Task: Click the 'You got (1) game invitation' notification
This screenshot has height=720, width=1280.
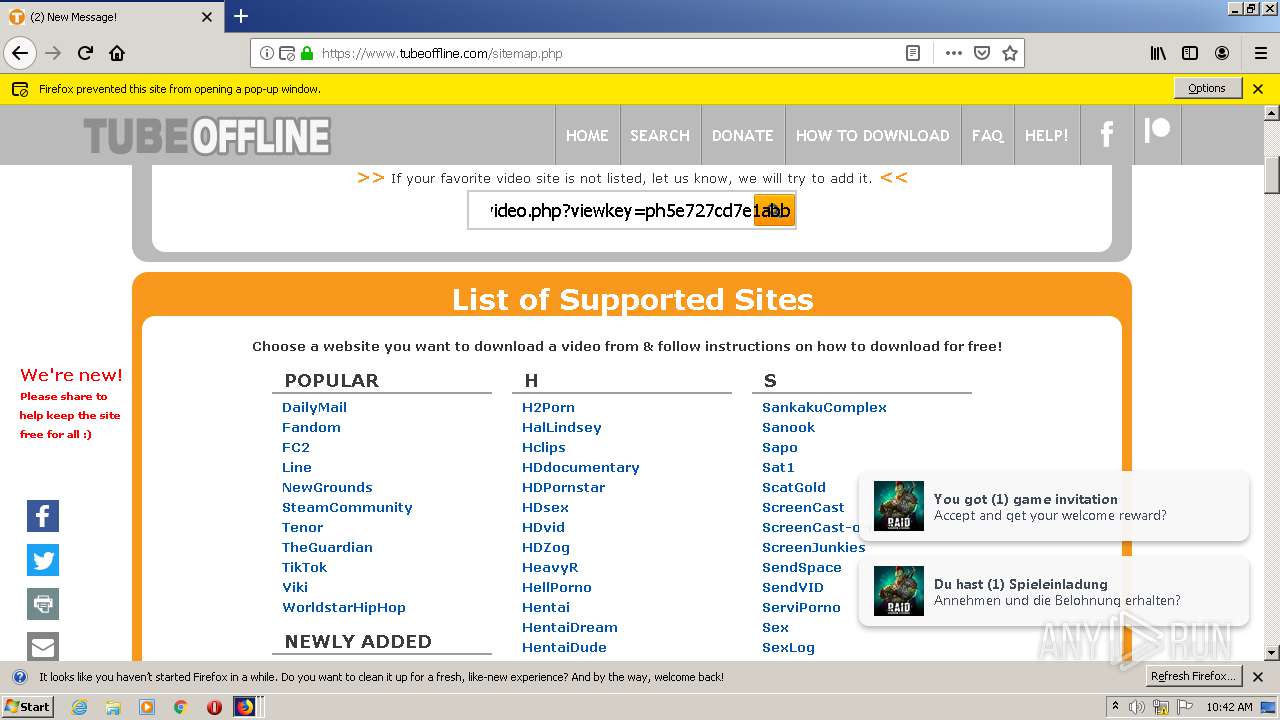Action: coord(1054,506)
